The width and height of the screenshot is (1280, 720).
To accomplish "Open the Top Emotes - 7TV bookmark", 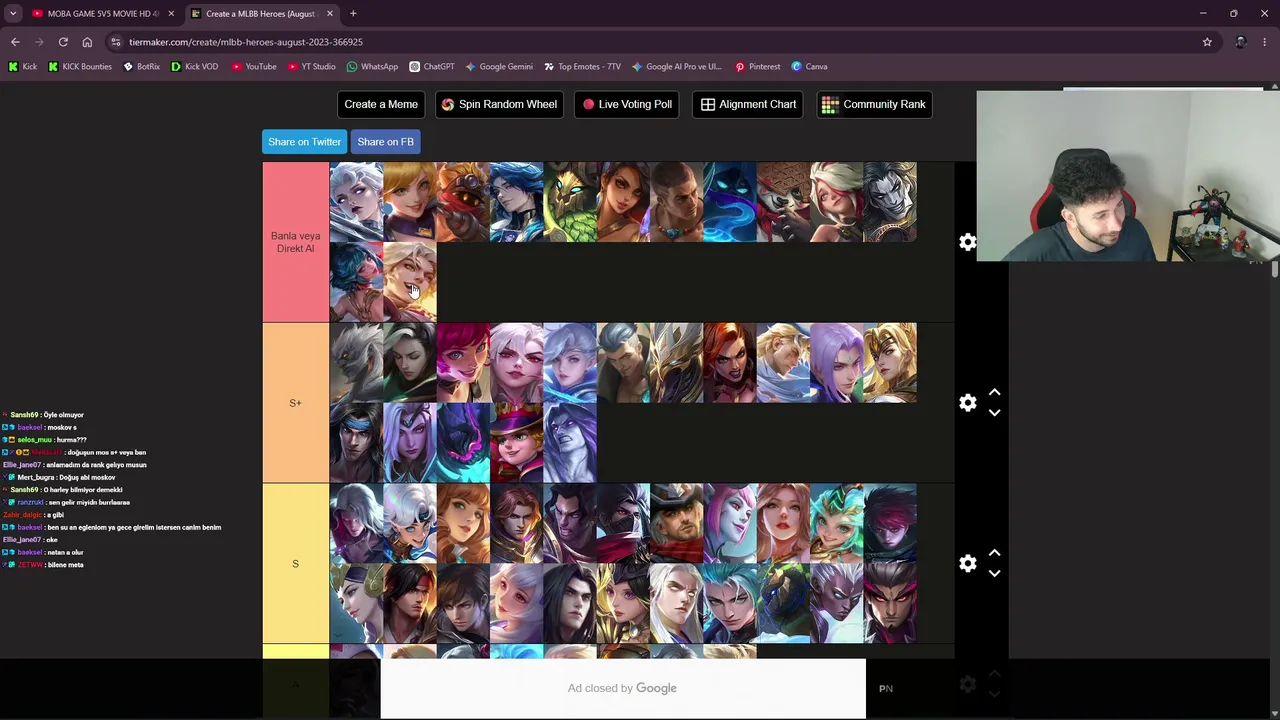I will (582, 67).
